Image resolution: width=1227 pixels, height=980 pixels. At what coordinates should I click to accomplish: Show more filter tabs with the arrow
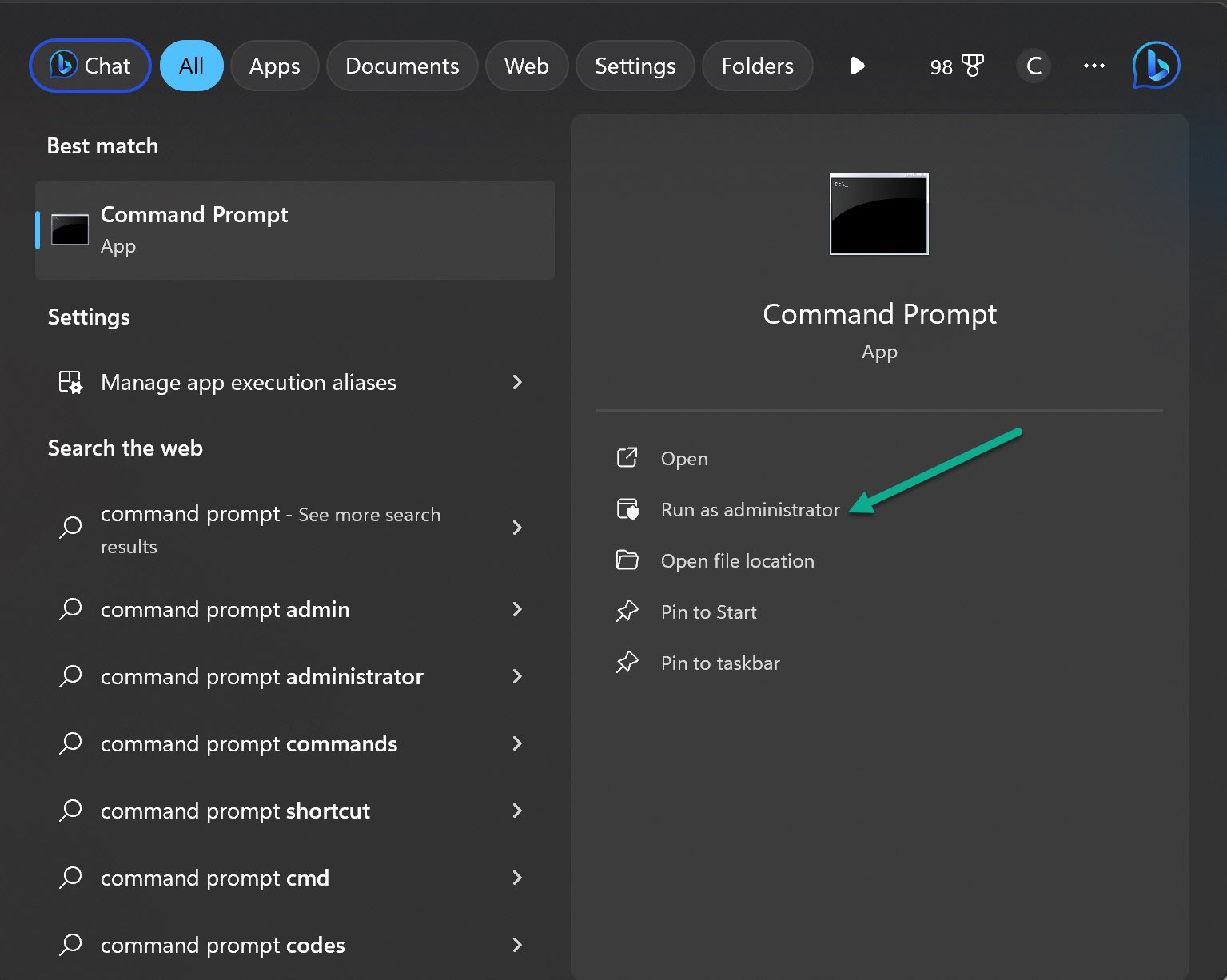click(857, 66)
